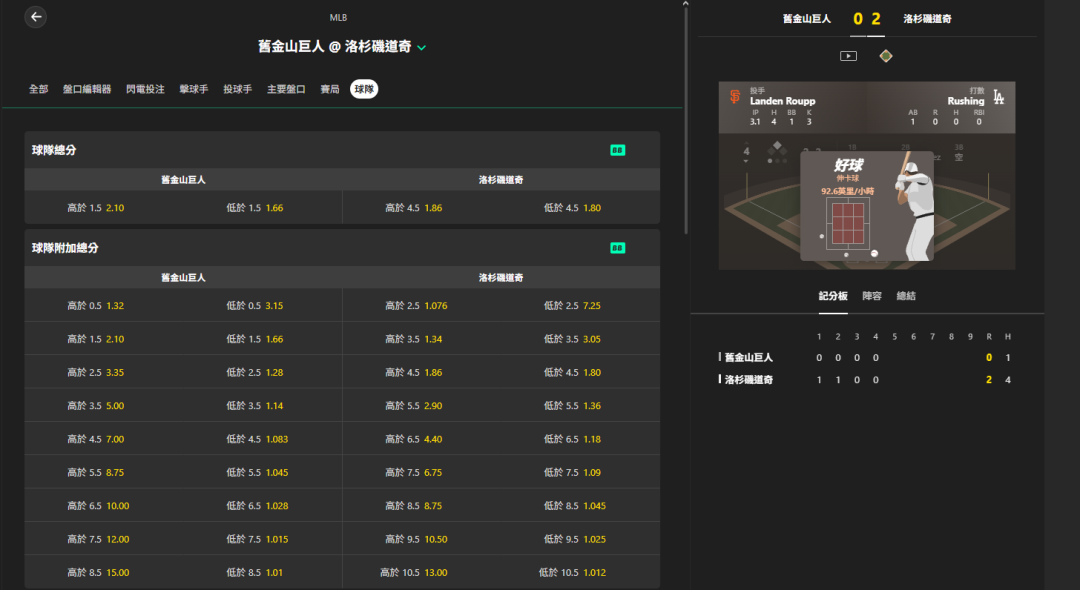1080x590 pixels.
Task: Pick Dodgers 高於 6.5 at 4.40
Action: click(413, 439)
